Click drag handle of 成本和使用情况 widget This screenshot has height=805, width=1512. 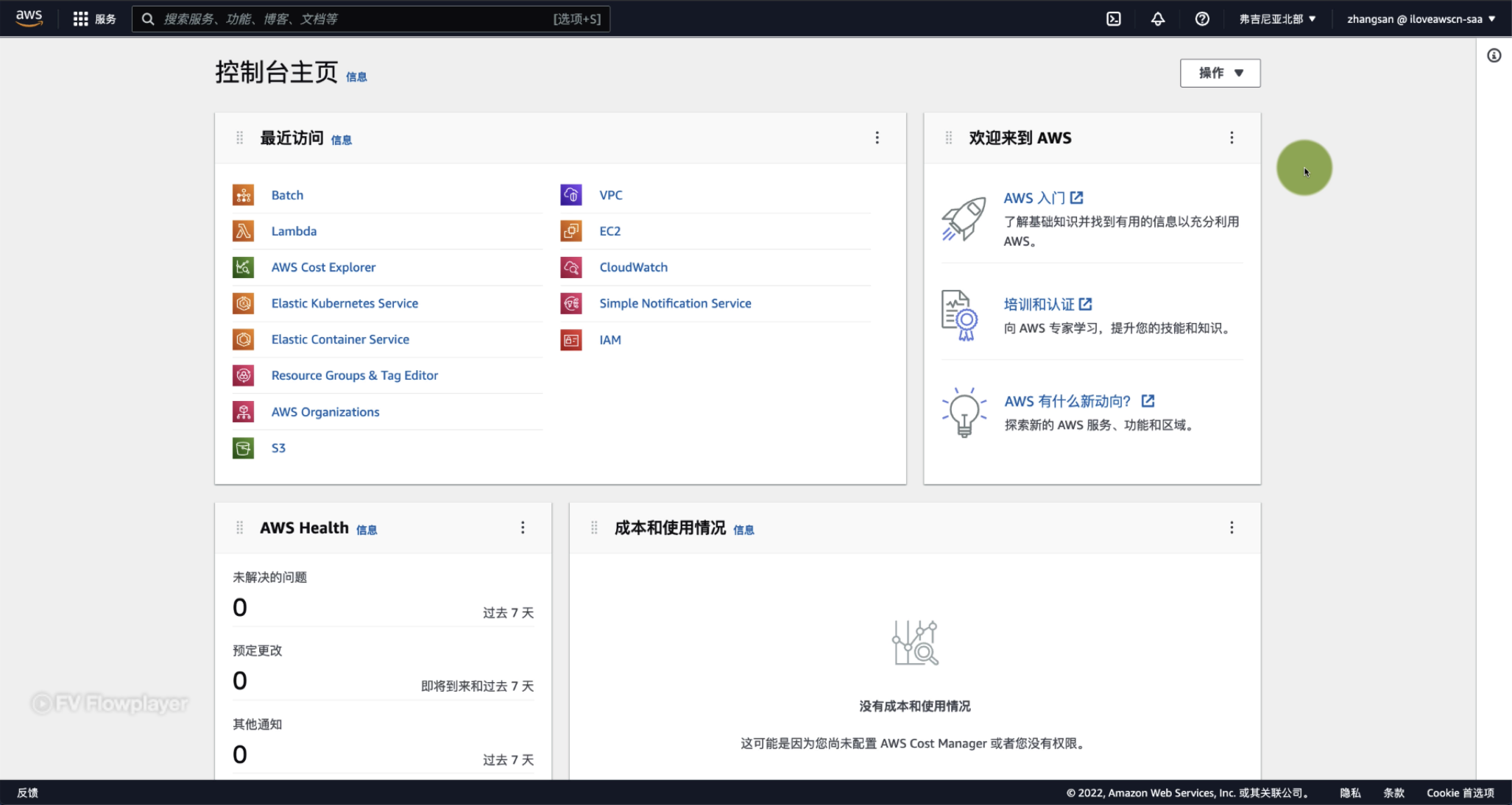click(x=594, y=528)
